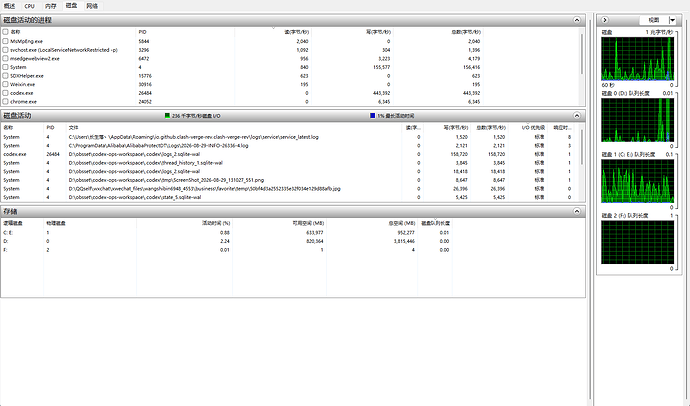Viewport: 690px width, 406px height.
Task: Select the C: E: logical disk row
Action: coord(227,232)
